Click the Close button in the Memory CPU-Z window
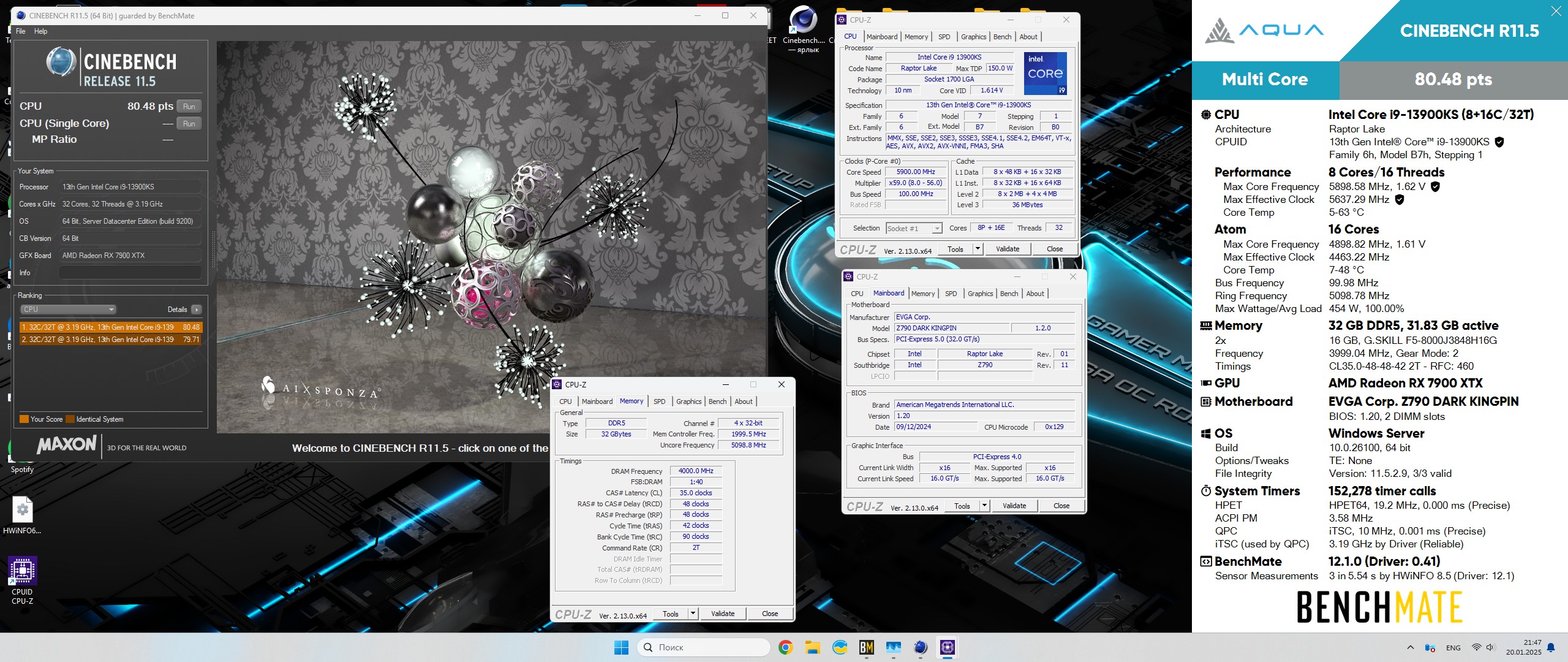This screenshot has height=662, width=1568. [x=770, y=614]
